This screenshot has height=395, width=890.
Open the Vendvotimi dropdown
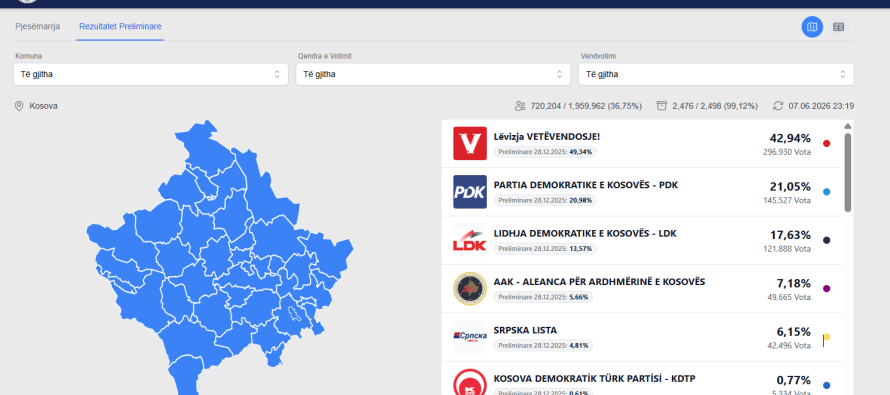coord(716,74)
